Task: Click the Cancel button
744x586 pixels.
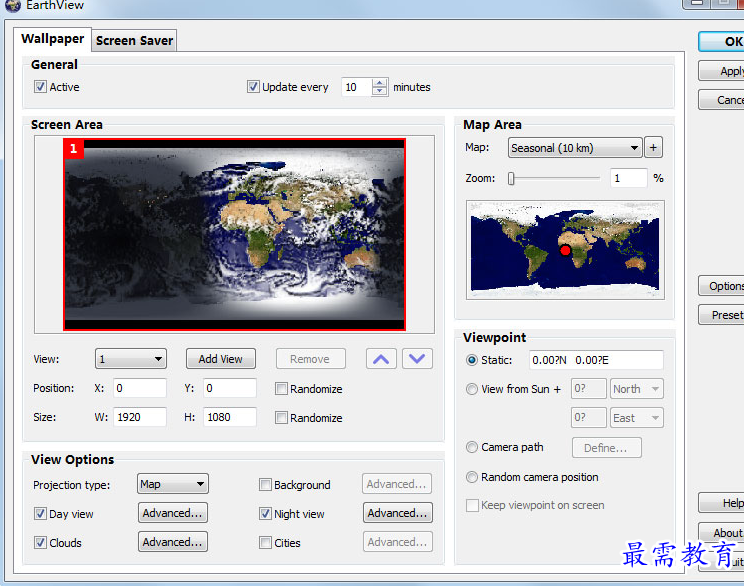Action: 721,100
